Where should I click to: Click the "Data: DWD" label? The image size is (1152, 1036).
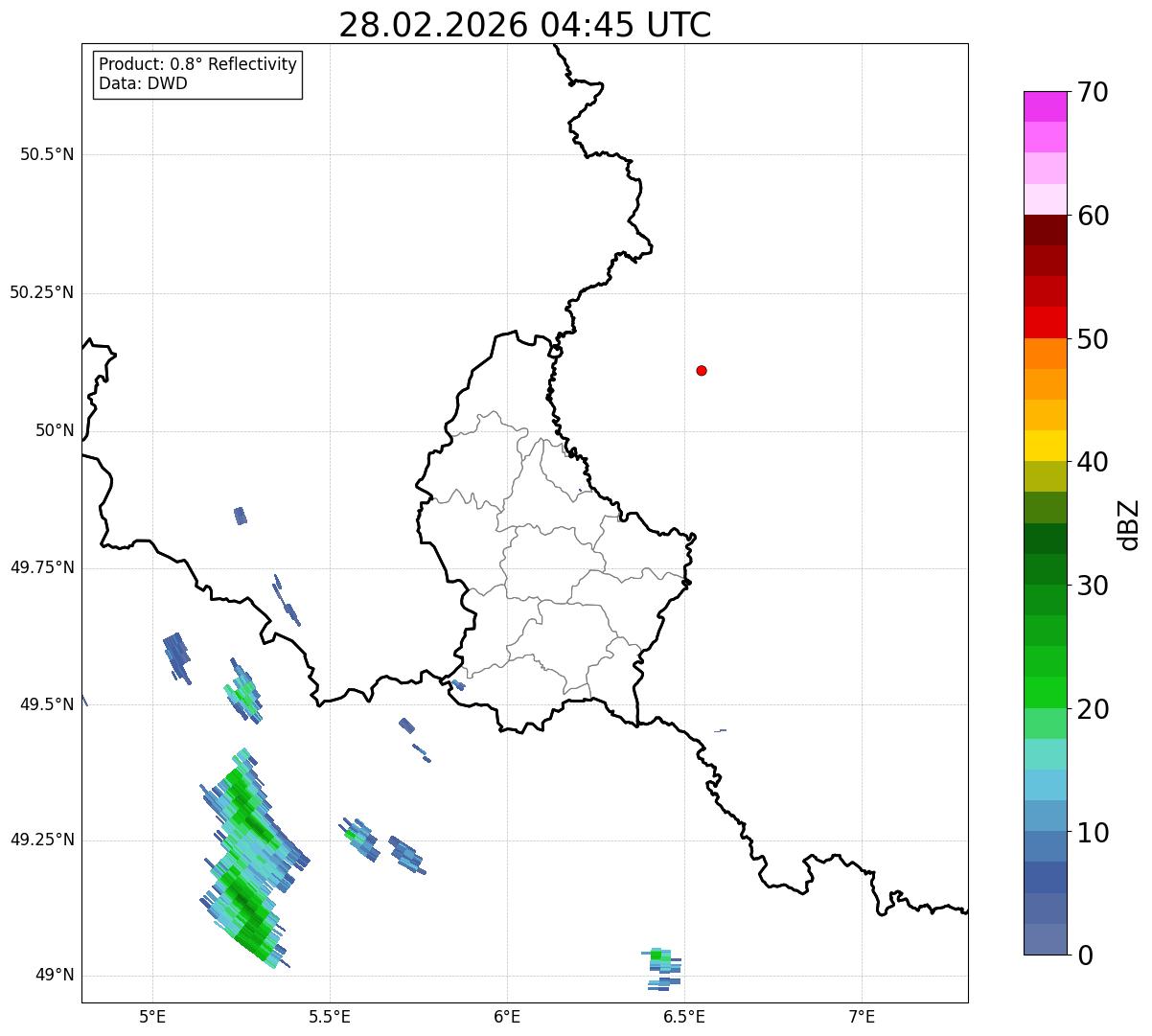click(x=144, y=83)
